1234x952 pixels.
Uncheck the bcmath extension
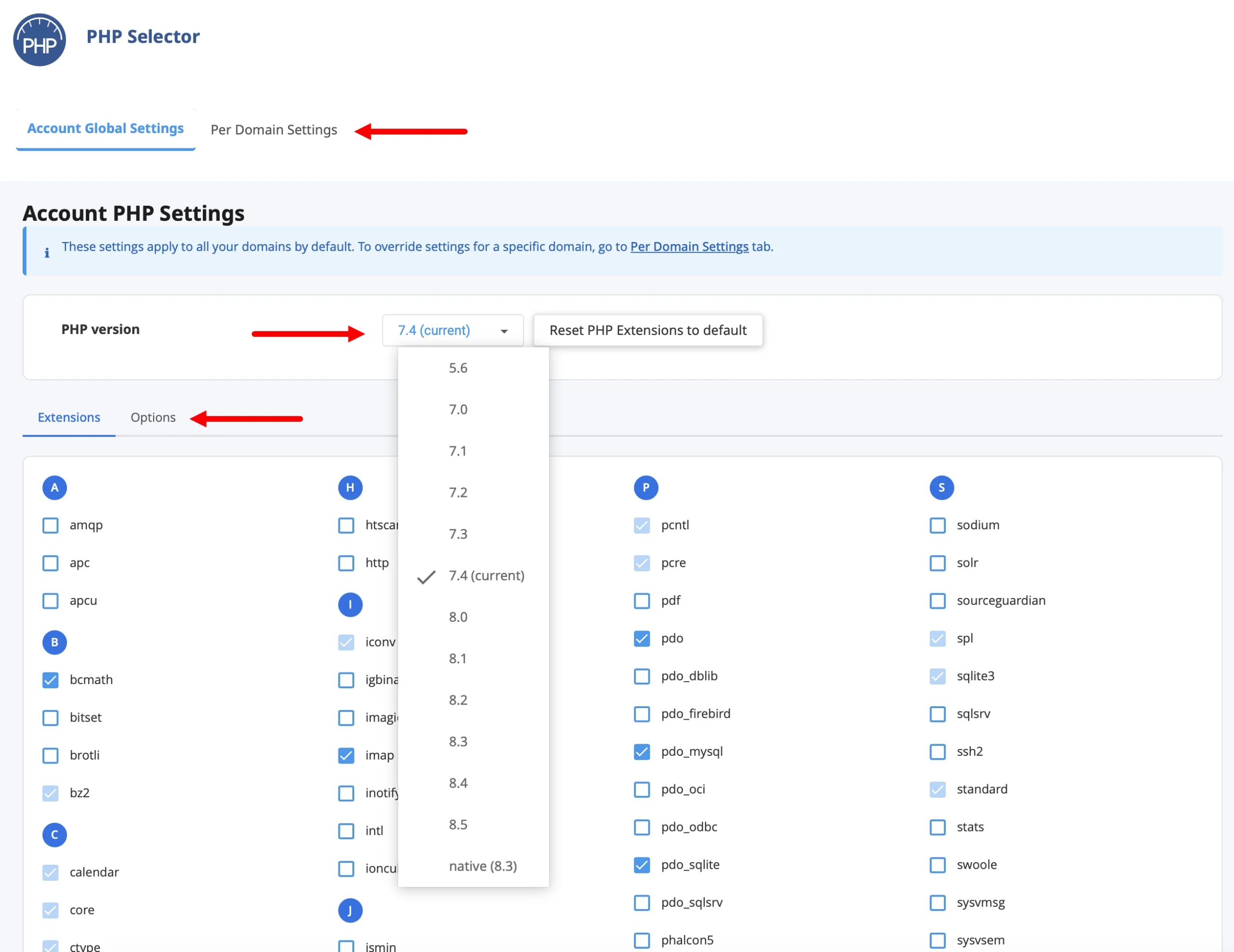pyautogui.click(x=51, y=680)
